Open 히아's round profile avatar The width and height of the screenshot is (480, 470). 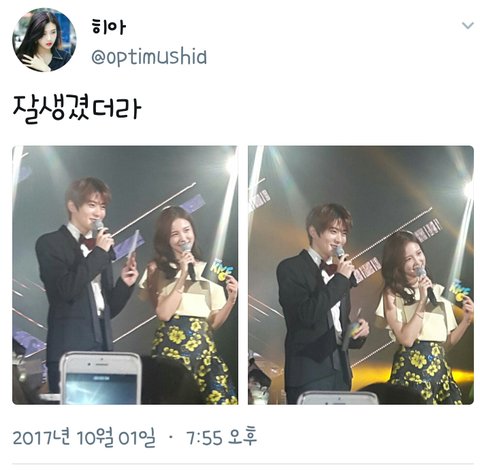tap(44, 40)
